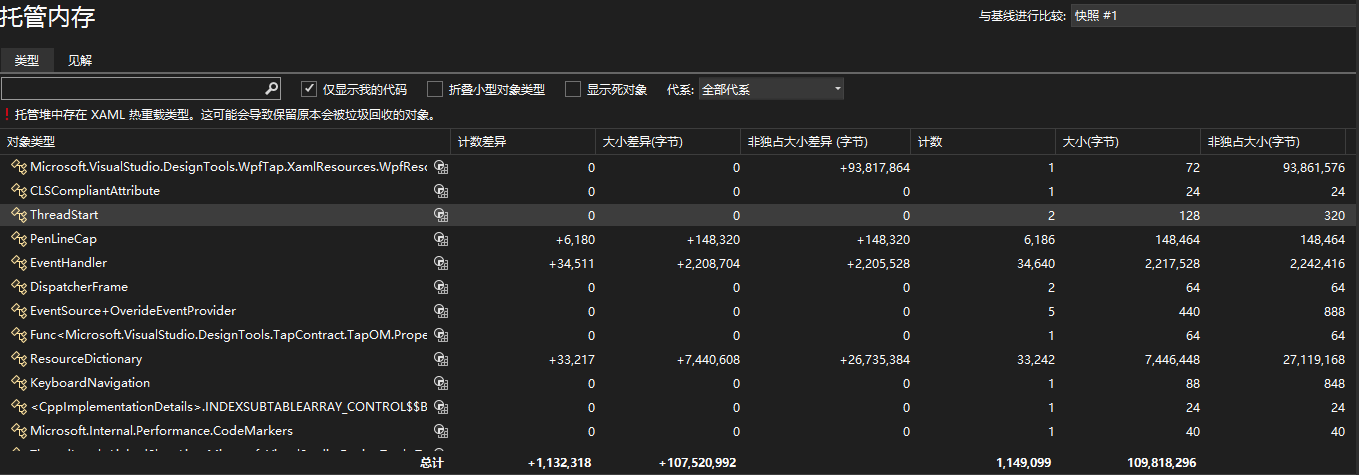The width and height of the screenshot is (1359, 475).
Task: Click the 2,217,528 size value
Action: (x=1172, y=264)
